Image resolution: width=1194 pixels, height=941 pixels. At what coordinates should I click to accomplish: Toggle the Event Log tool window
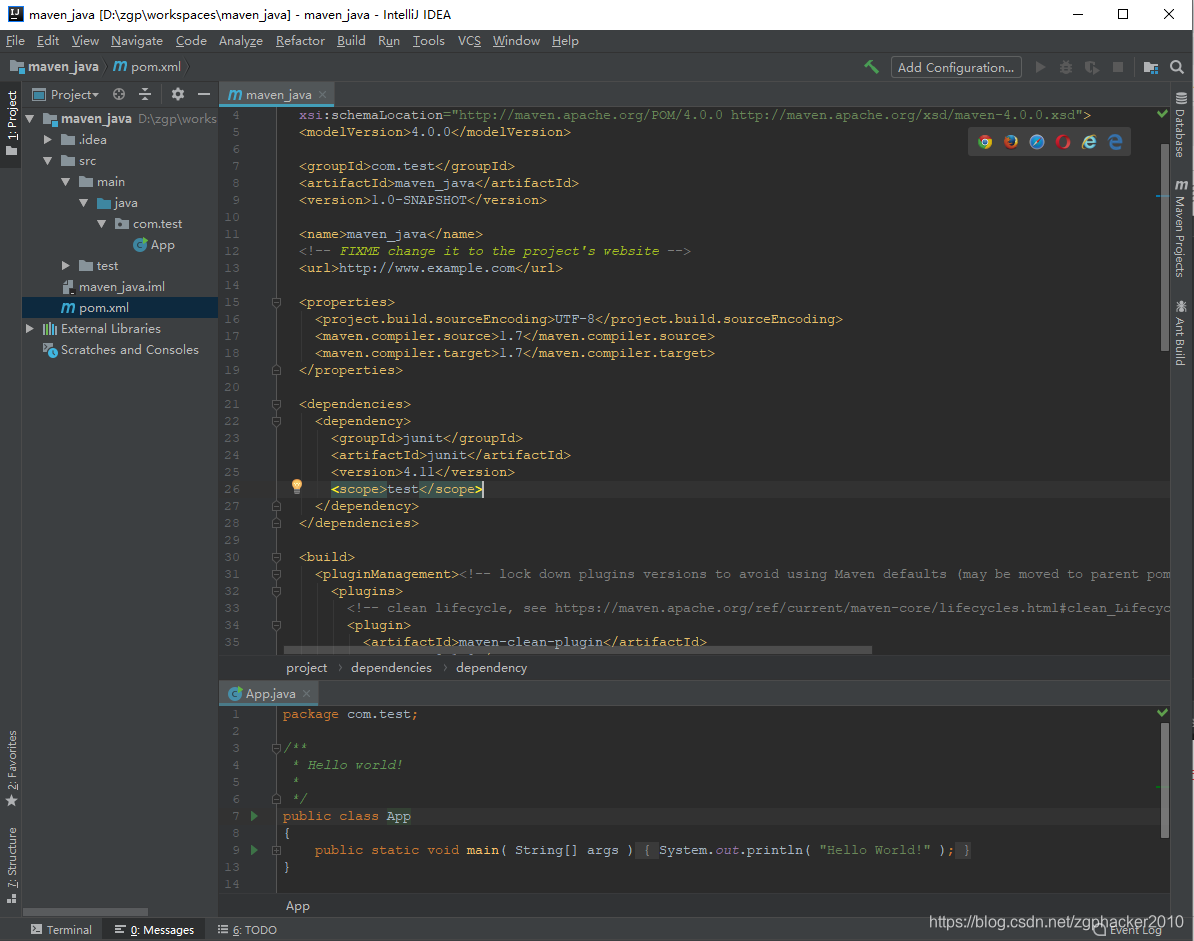point(1127,930)
